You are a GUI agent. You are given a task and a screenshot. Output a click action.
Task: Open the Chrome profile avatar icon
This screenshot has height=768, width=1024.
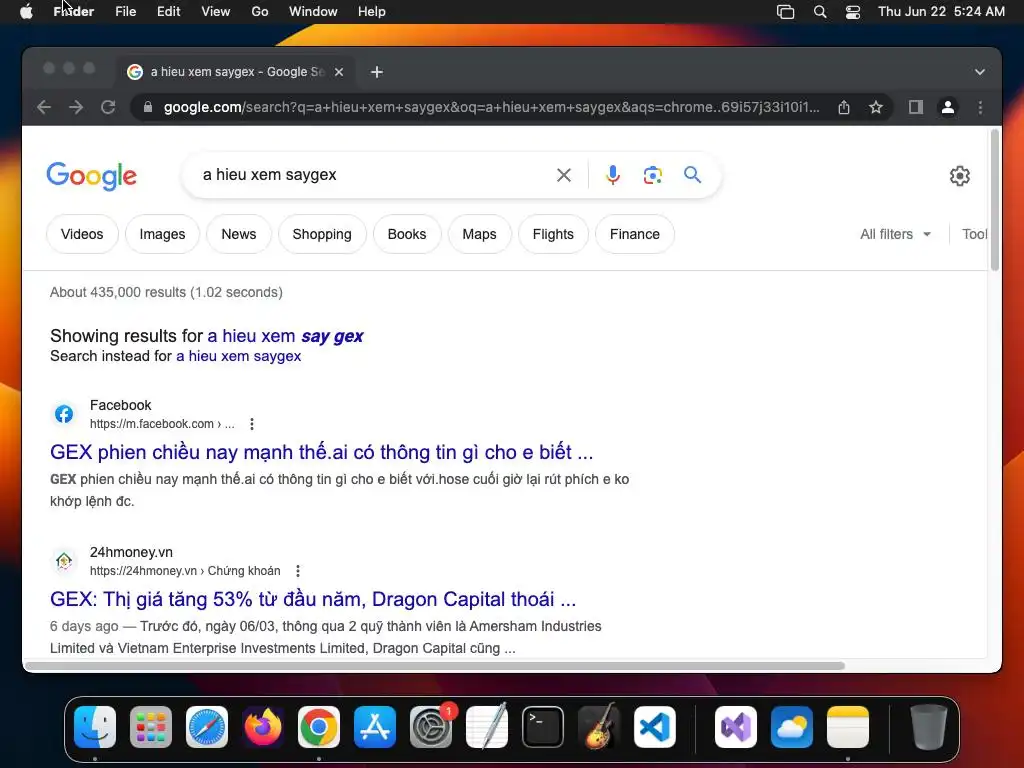click(x=948, y=107)
